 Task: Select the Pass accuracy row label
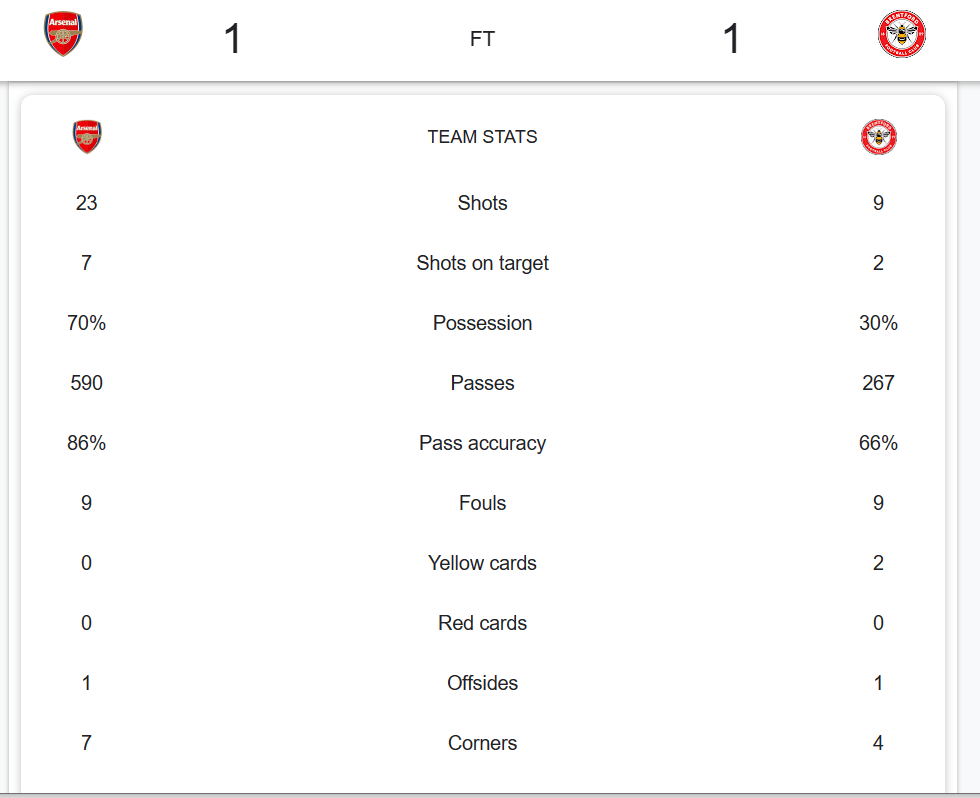[x=482, y=443]
